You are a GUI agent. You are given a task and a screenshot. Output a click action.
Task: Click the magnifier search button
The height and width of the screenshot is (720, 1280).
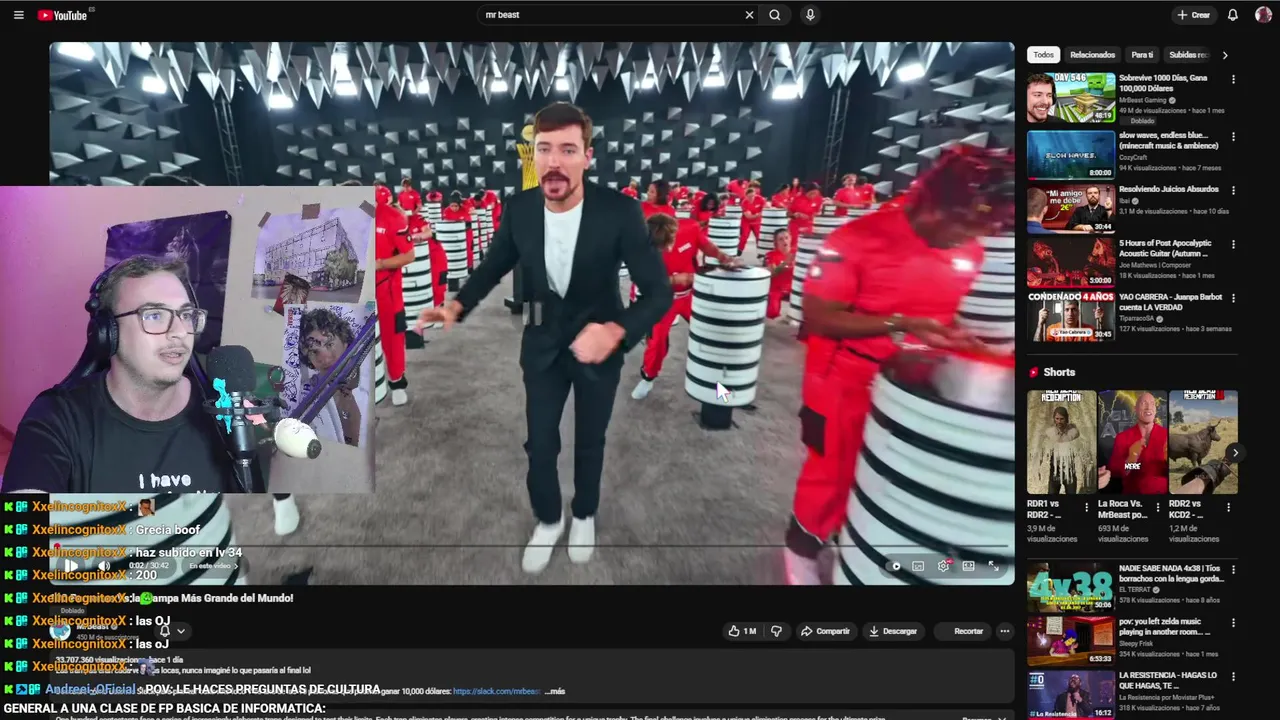click(x=774, y=15)
